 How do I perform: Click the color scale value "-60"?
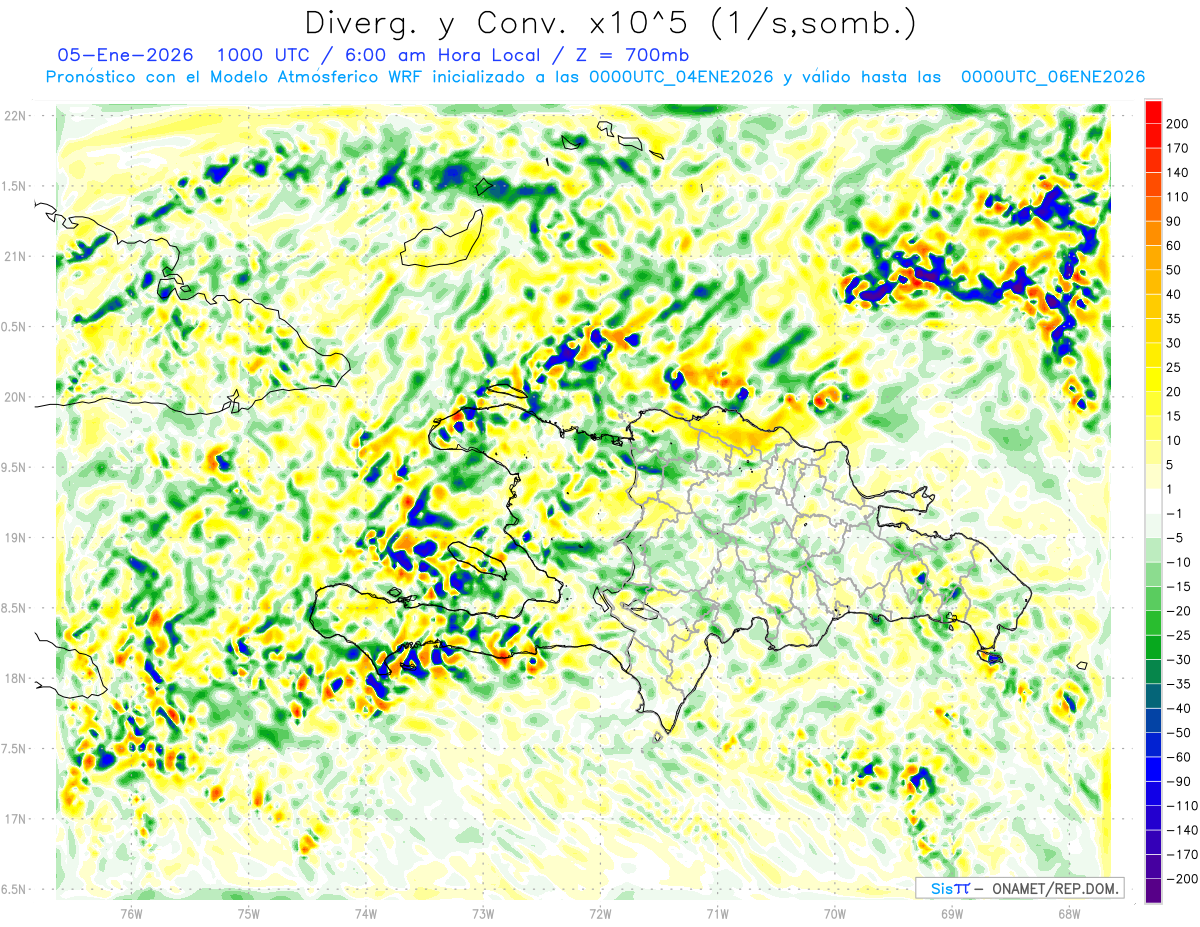coord(1180,757)
